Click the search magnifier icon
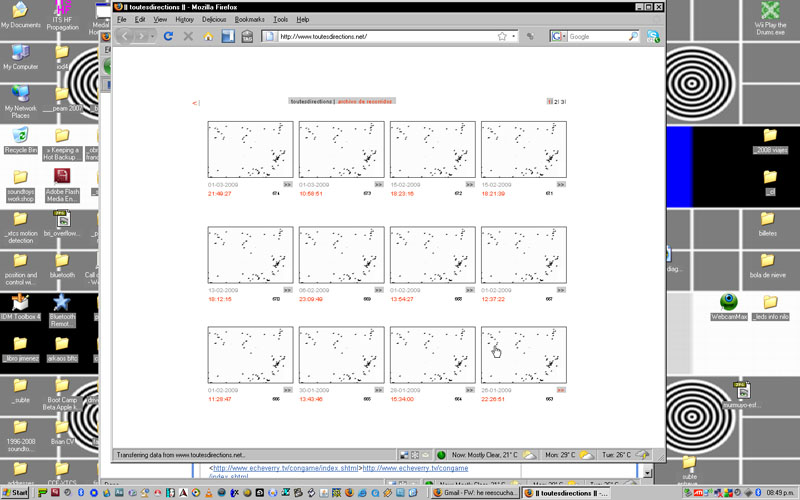This screenshot has height=500, width=800. [x=633, y=37]
